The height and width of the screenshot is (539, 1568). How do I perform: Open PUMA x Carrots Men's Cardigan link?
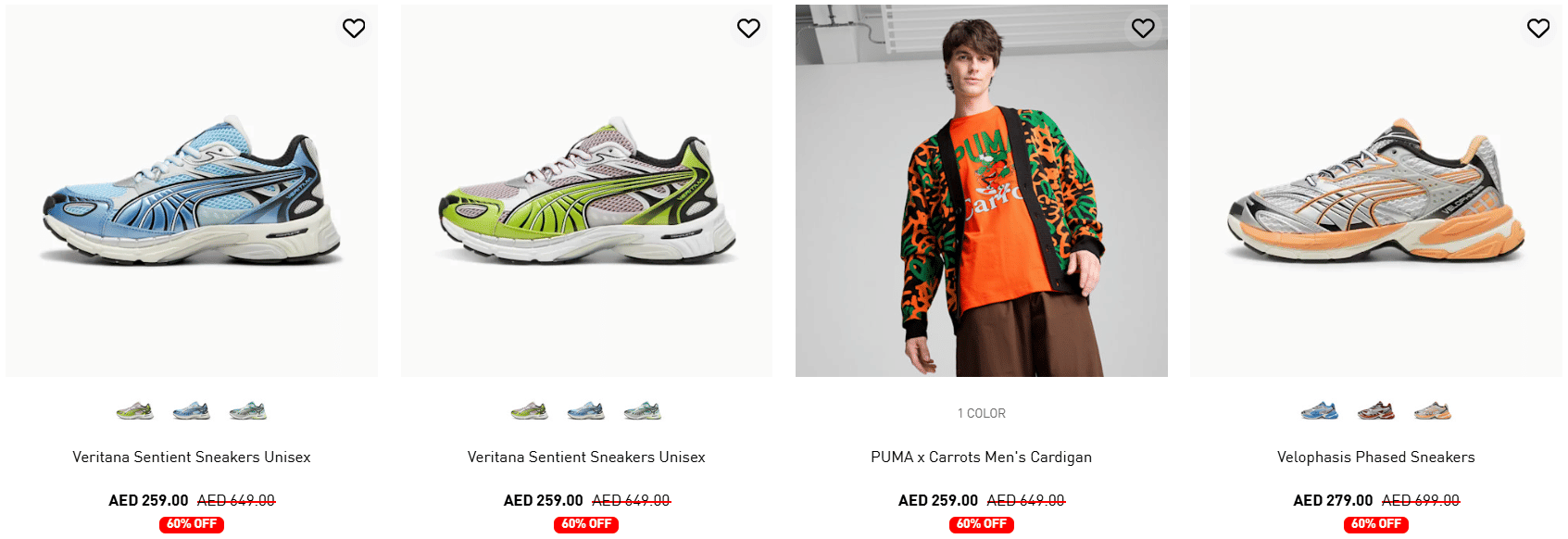(x=981, y=457)
